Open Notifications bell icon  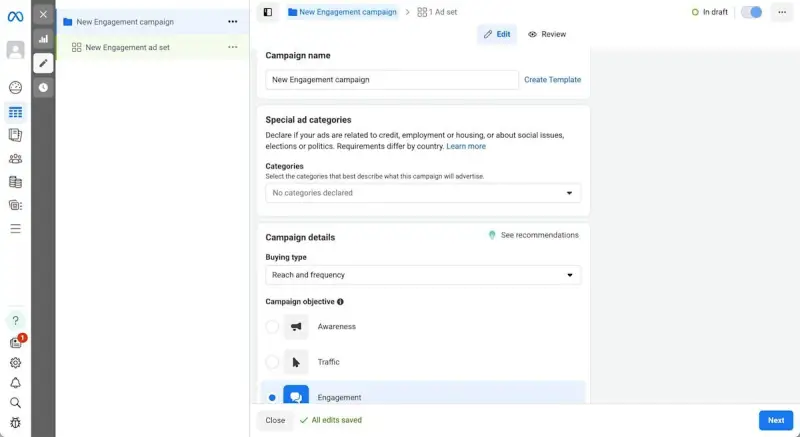point(15,383)
